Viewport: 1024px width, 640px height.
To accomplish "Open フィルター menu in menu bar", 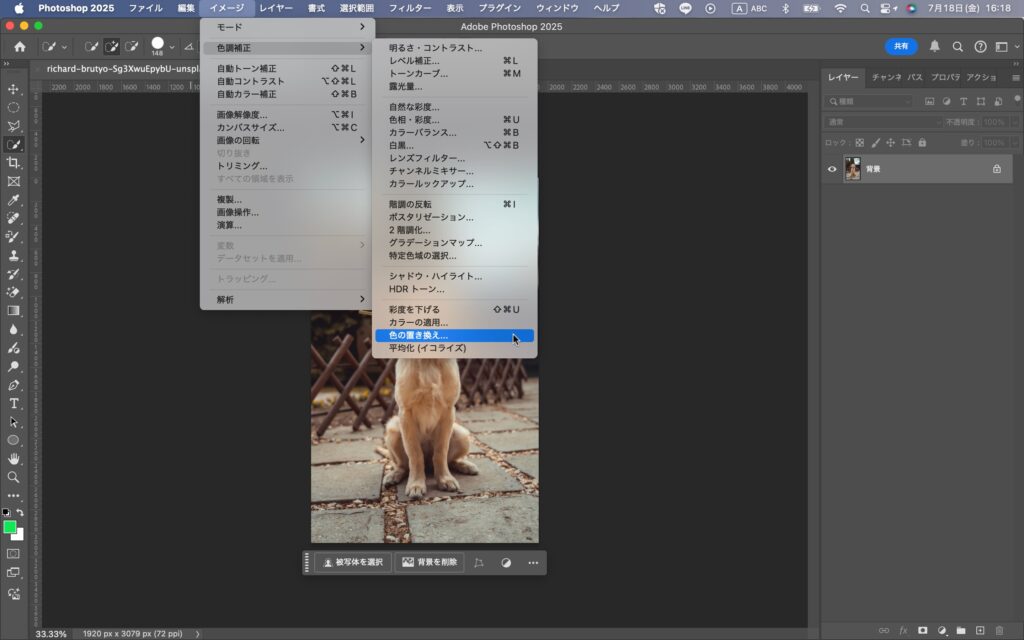I will [x=409, y=8].
